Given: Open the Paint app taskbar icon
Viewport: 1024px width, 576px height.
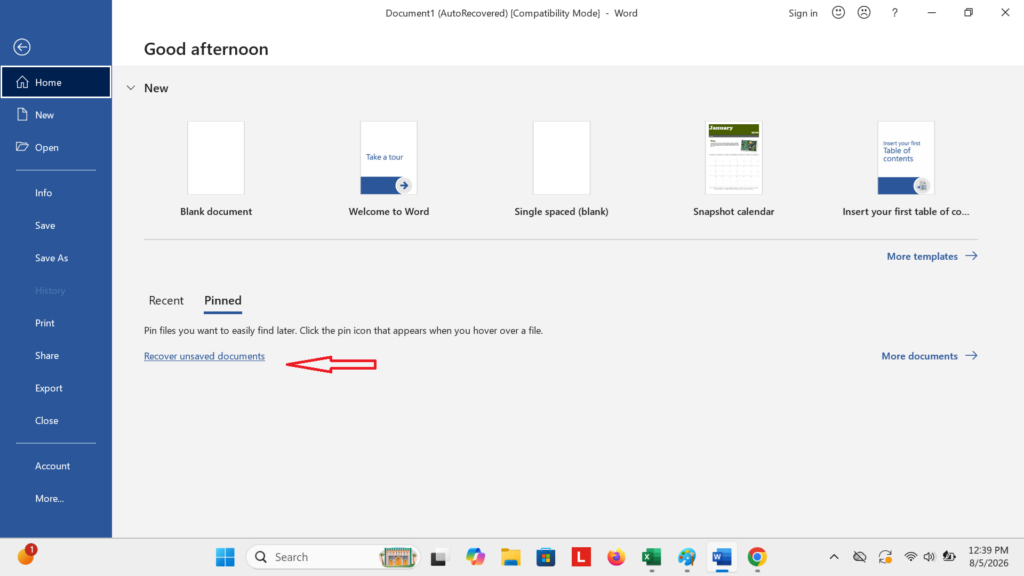Looking at the screenshot, I should pos(686,557).
